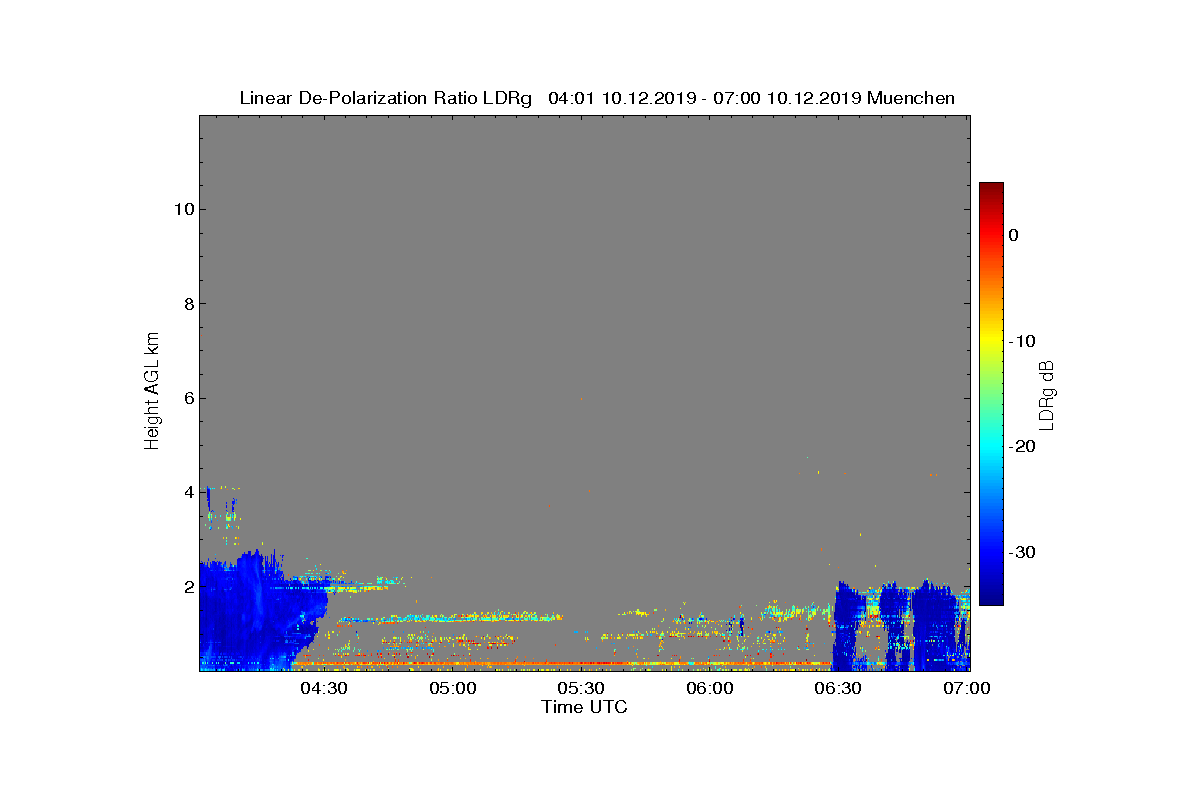Viewport: 1200px width, 800px height.
Task: Click the LDRg dB colorbar label
Action: coord(1047,394)
